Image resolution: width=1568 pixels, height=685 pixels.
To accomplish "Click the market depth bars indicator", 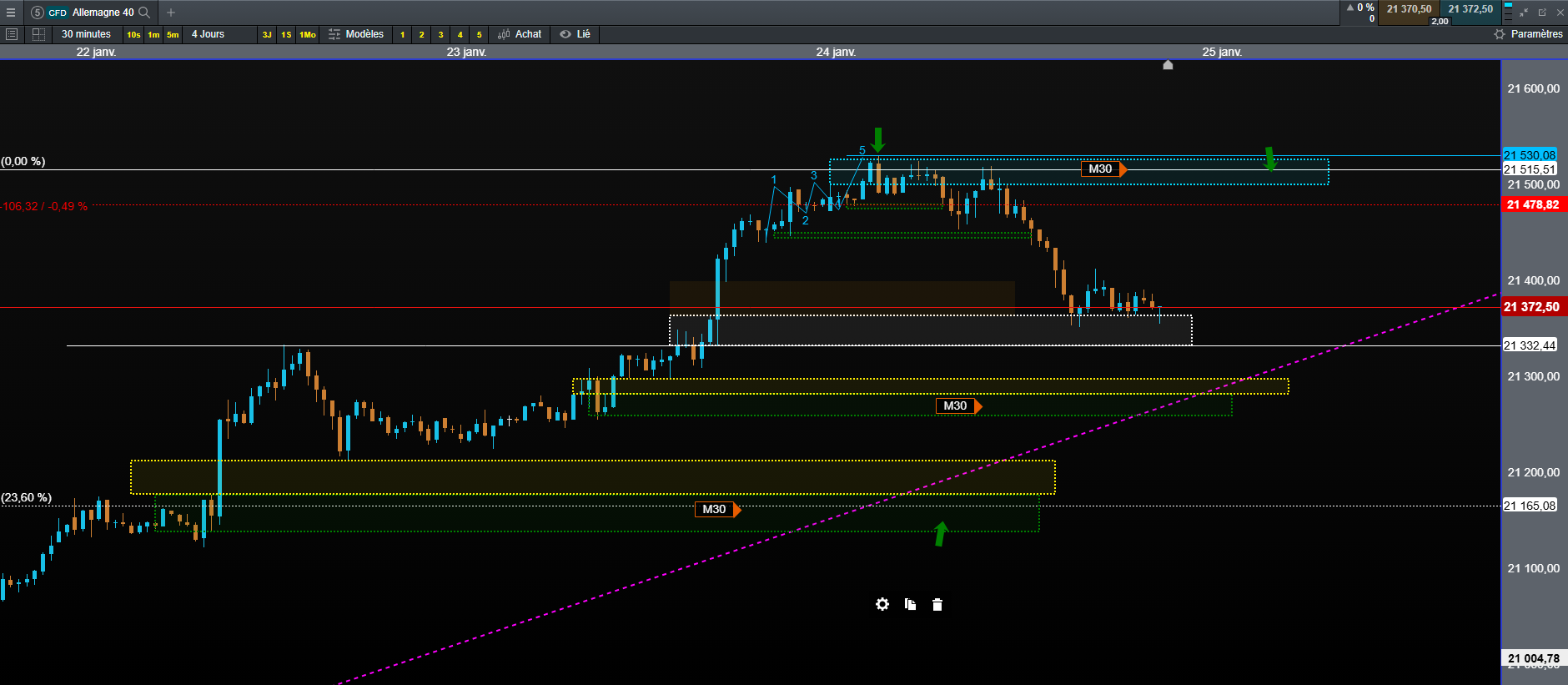I will coord(1508,13).
